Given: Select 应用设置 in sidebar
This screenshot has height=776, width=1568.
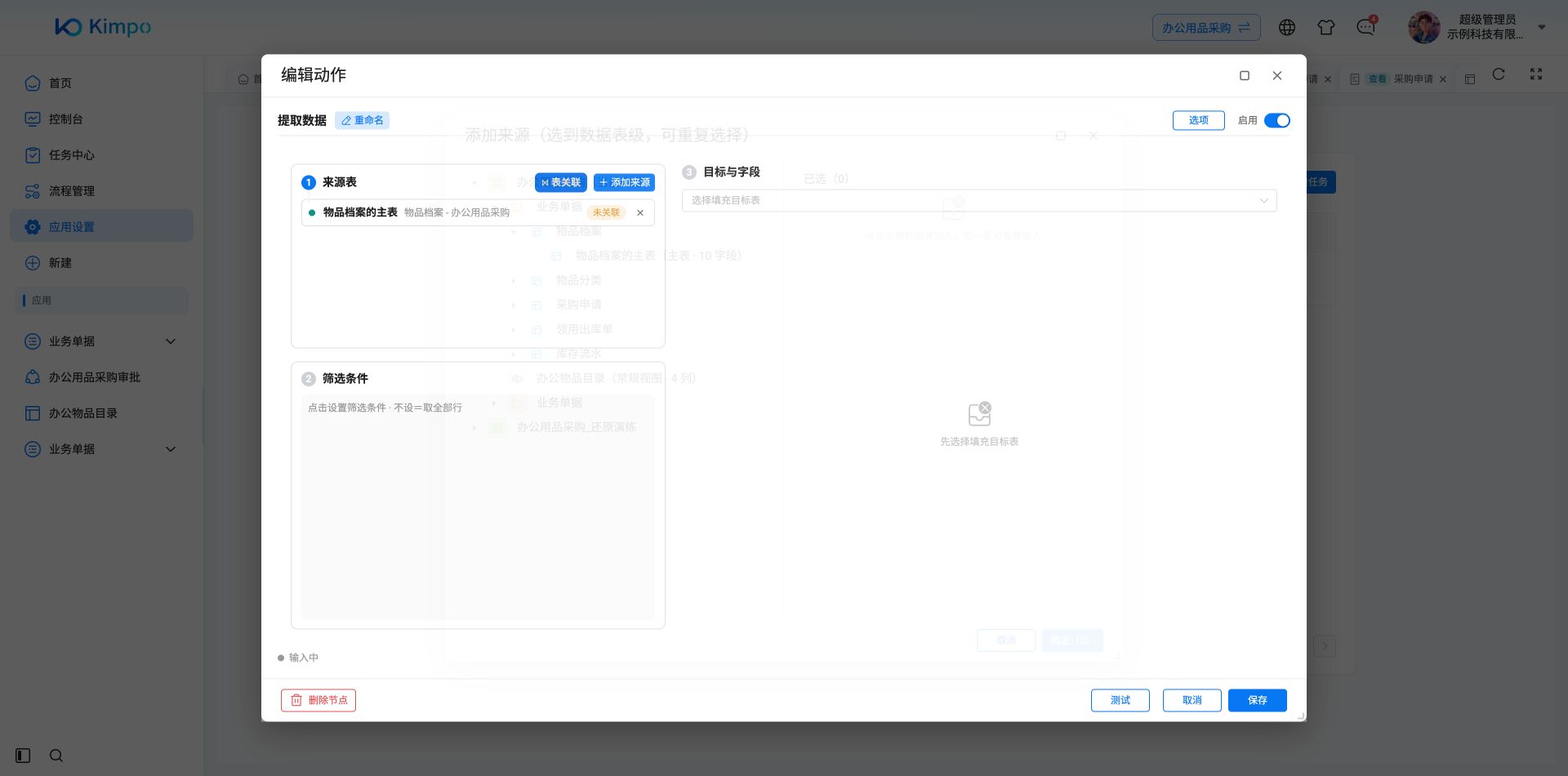Looking at the screenshot, I should [101, 226].
